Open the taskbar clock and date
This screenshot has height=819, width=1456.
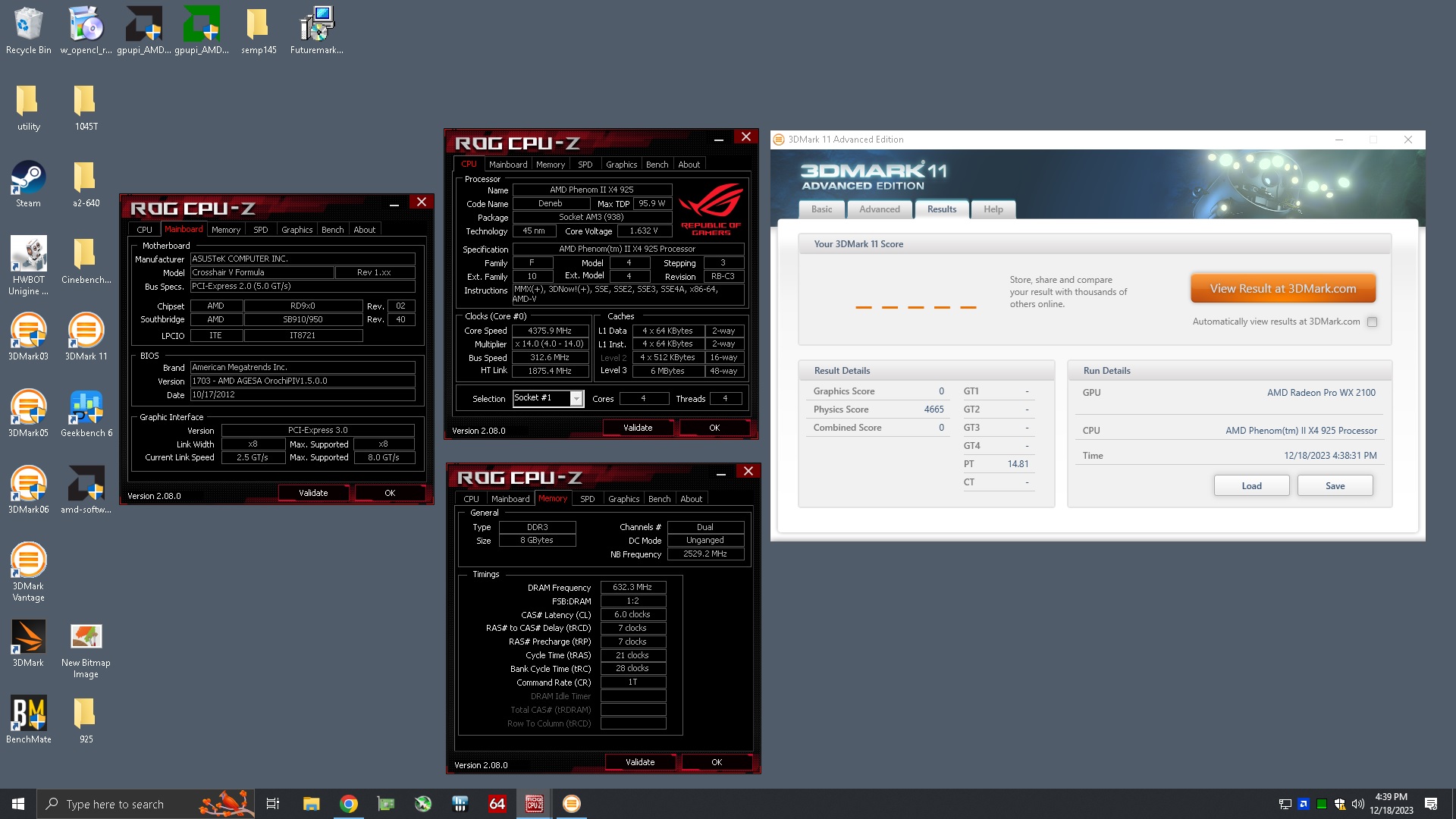(1392, 804)
